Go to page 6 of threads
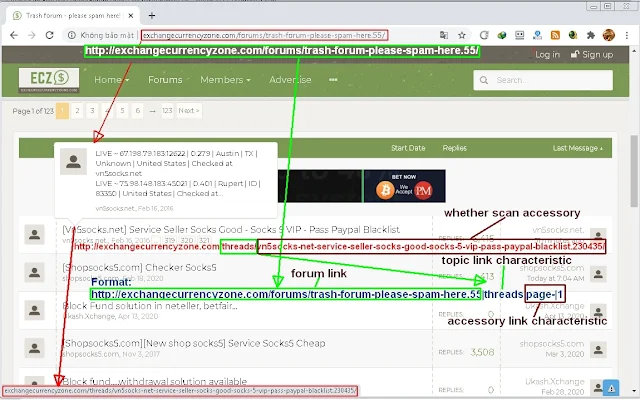The width and height of the screenshot is (640, 400). [138, 111]
